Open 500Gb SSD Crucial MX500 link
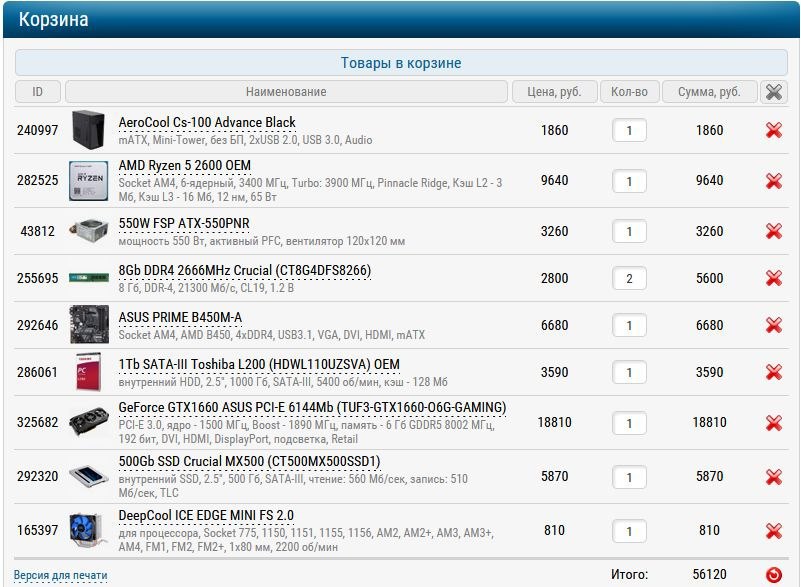The width and height of the screenshot is (801, 587). (x=249, y=461)
